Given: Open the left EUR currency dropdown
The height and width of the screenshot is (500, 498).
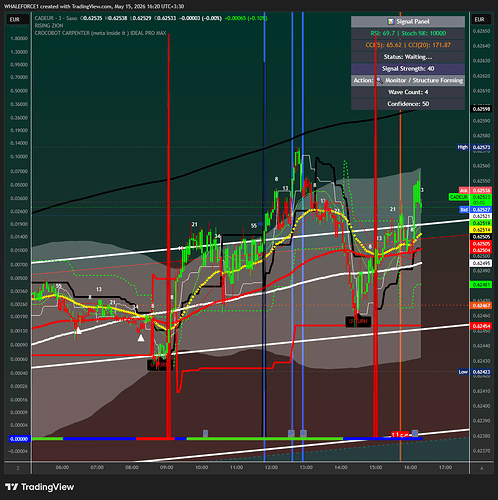Looking at the screenshot, I should click(15, 19).
